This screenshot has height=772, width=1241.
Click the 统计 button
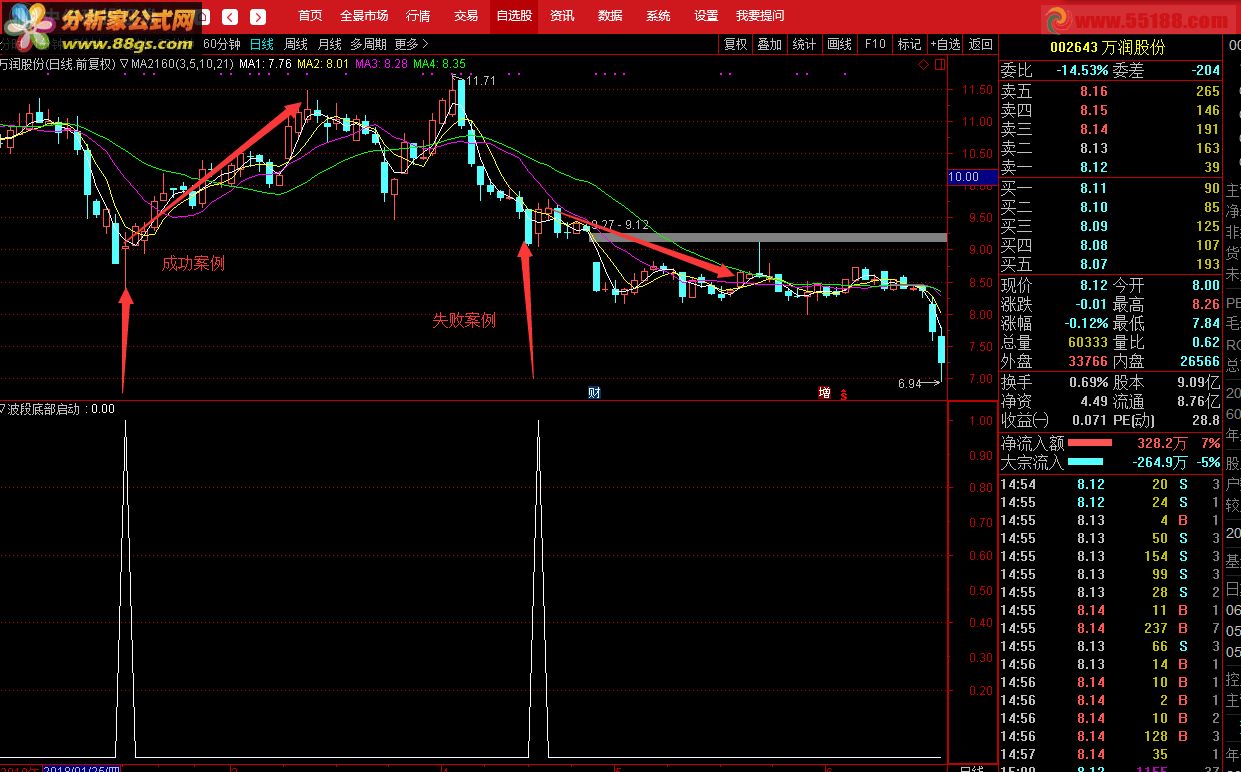(x=804, y=44)
